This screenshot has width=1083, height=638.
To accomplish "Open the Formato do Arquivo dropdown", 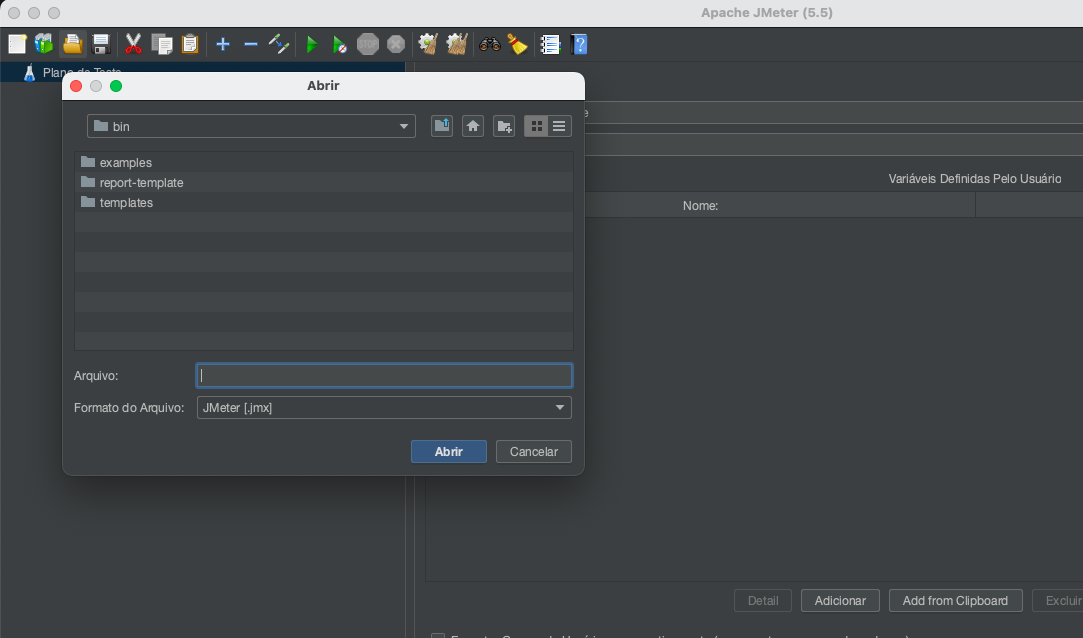I will click(x=384, y=407).
